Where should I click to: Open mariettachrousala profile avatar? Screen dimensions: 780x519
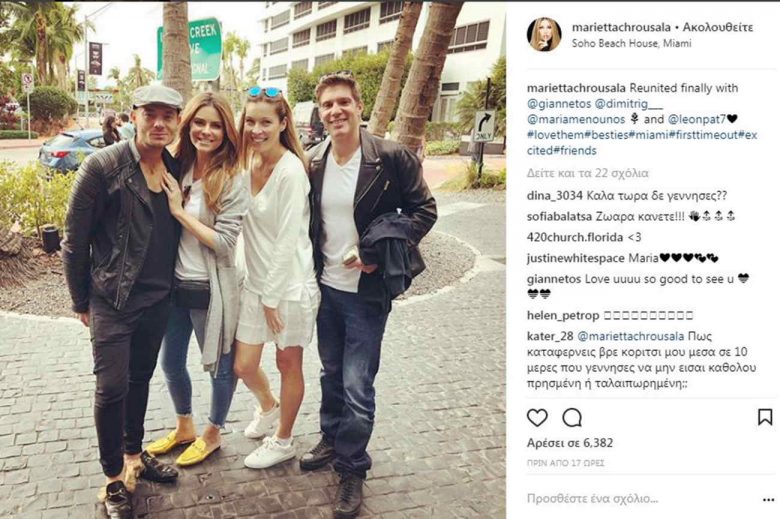pos(544,34)
